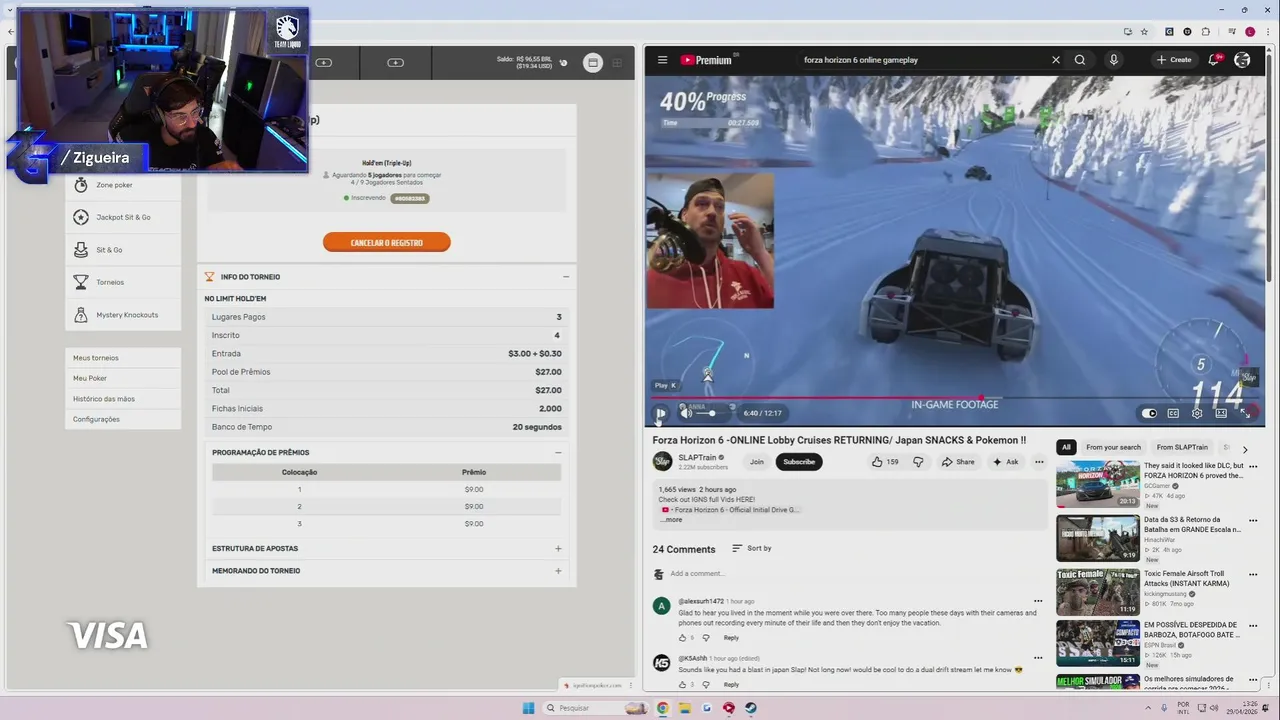
Task: Clear the YouTube search query with the X
Action: (1055, 60)
